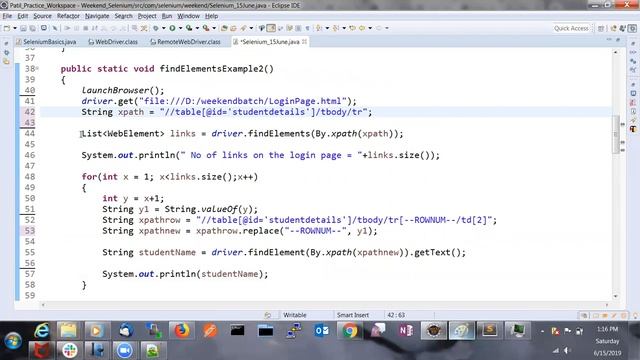Open the Source menu
Image resolution: width=640 pixels, height=360 pixels.
pyautogui.click(x=42, y=16)
